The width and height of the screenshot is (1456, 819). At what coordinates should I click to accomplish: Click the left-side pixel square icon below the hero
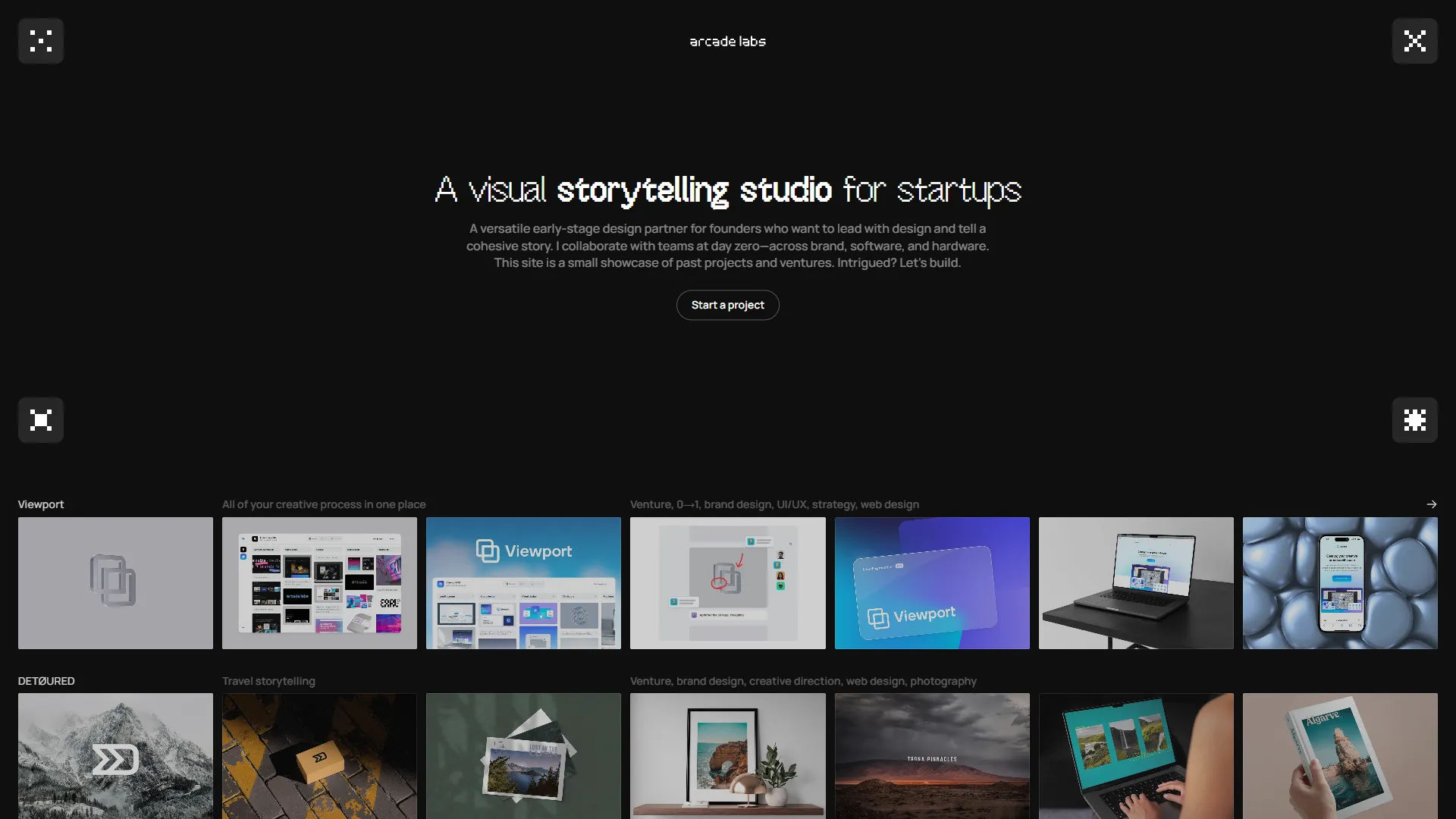click(x=41, y=420)
